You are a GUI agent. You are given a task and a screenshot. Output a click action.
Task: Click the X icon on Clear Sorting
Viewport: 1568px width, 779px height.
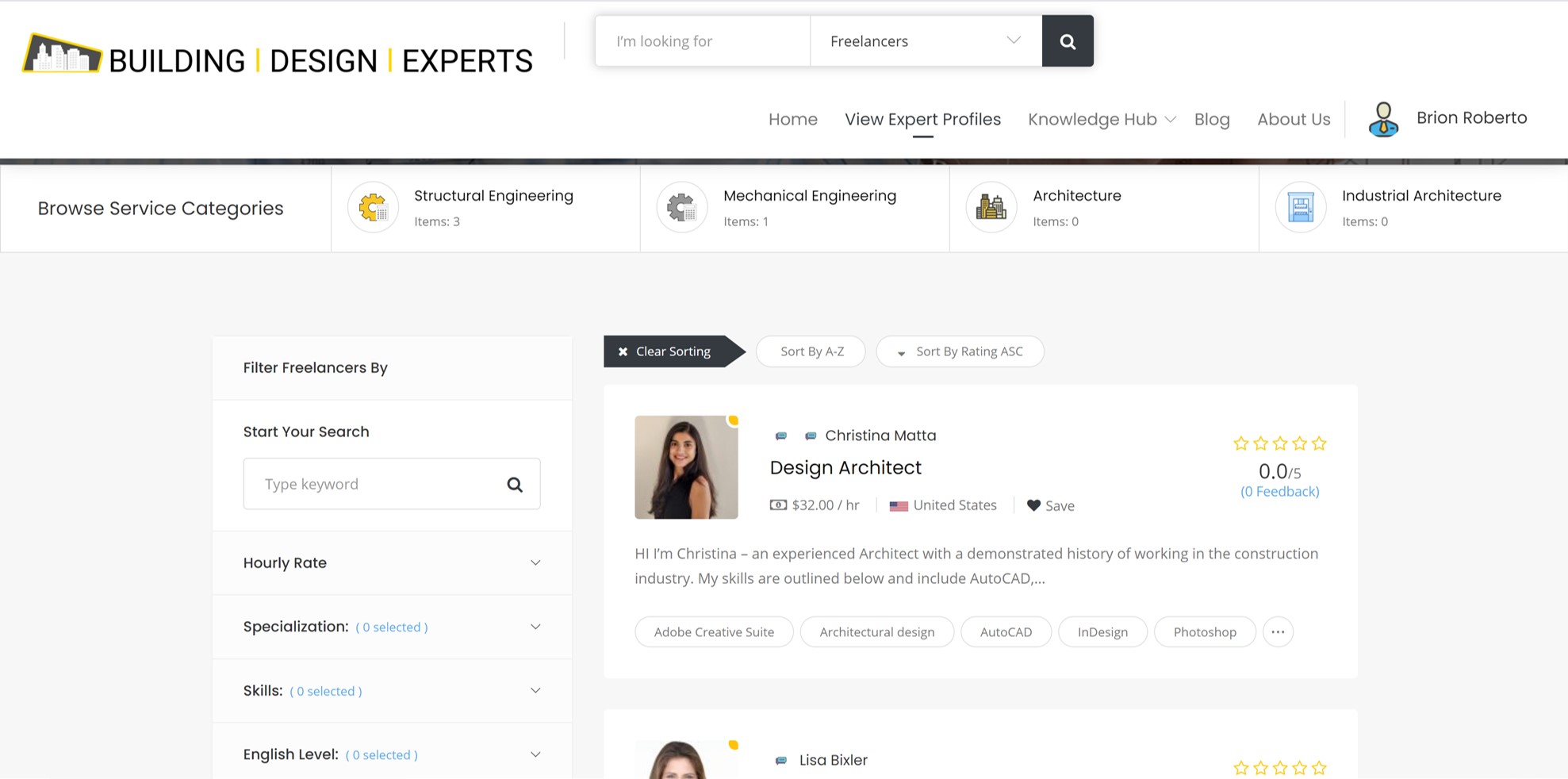tap(623, 351)
